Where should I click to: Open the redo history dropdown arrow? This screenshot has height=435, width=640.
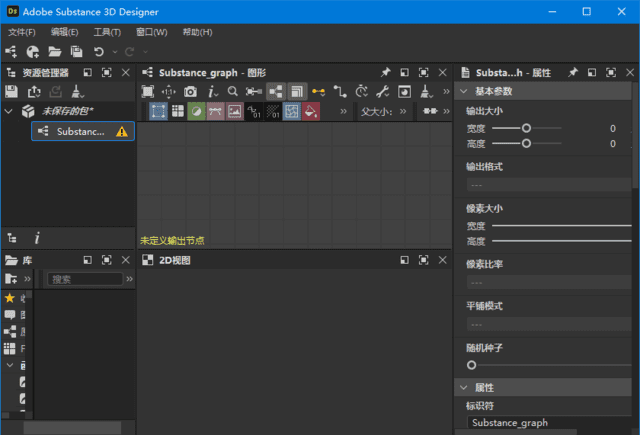point(145,52)
